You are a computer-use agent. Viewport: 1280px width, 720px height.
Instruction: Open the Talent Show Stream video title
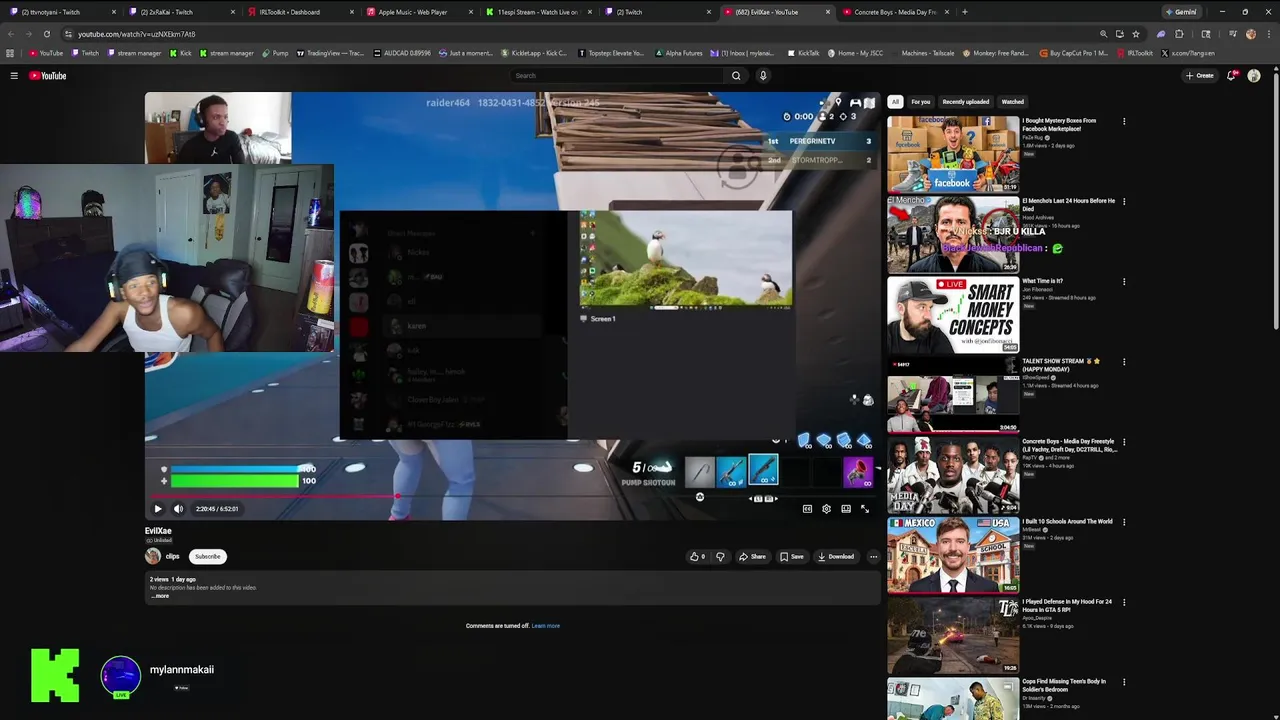click(1062, 365)
